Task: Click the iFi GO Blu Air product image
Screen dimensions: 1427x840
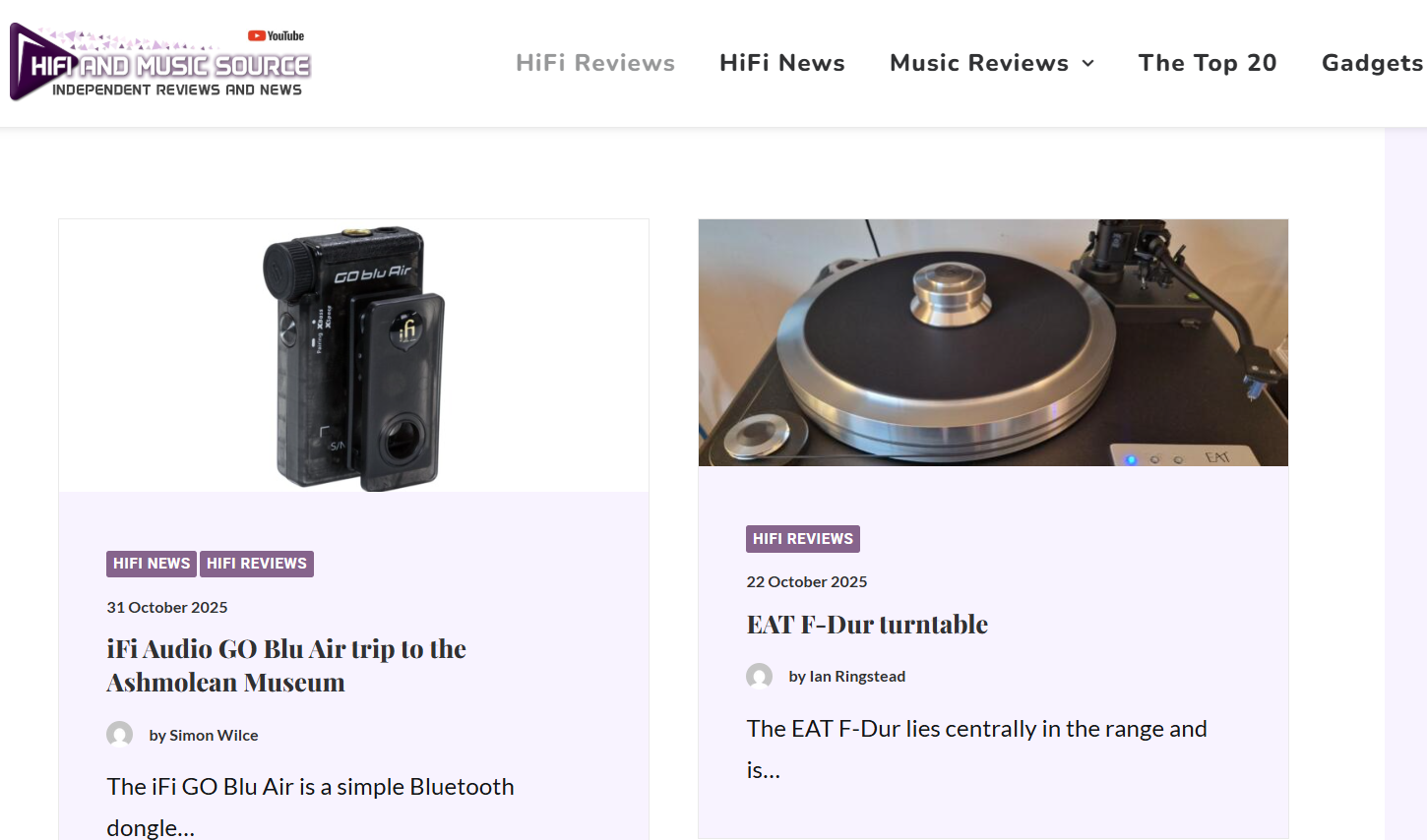Action: (353, 356)
